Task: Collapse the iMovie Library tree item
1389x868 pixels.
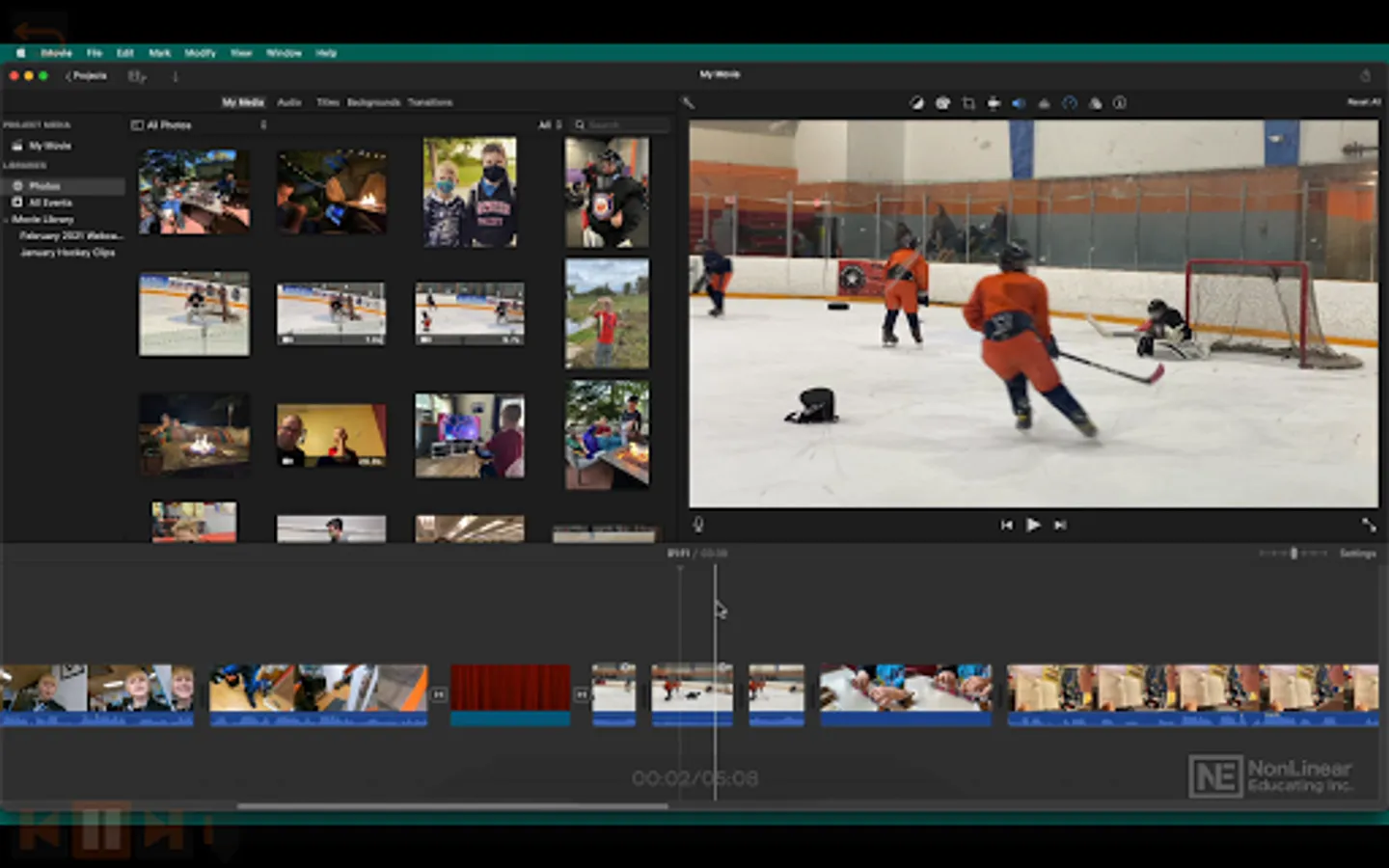Action: [x=7, y=220]
